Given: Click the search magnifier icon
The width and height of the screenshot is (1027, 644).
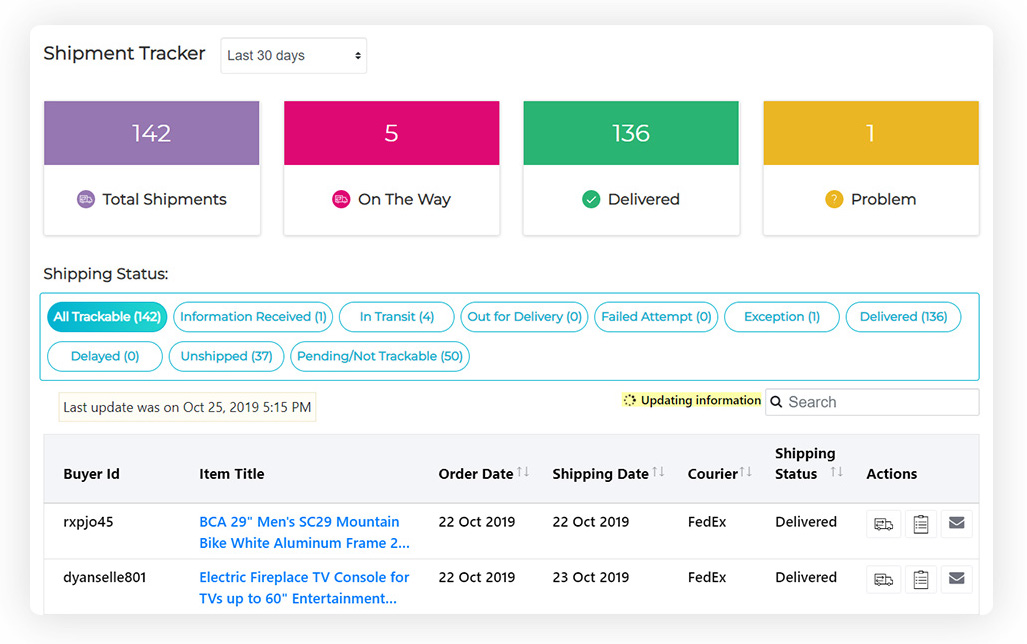Looking at the screenshot, I should pyautogui.click(x=776, y=402).
